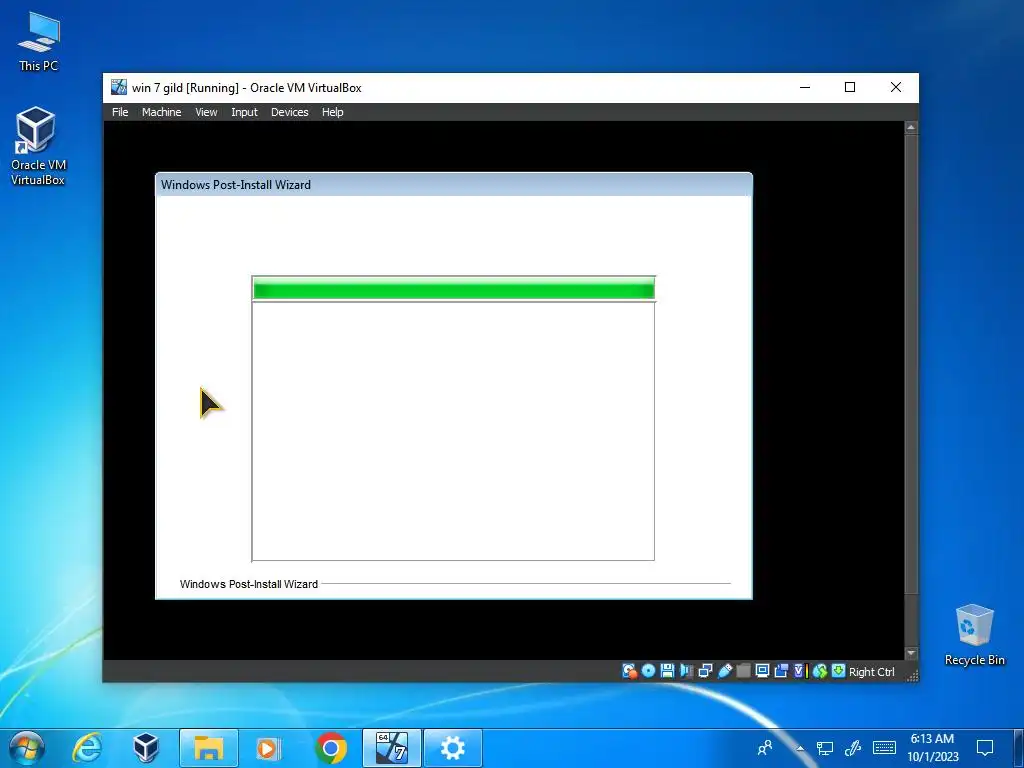Click the keyboard capture green arrow icon

(x=838, y=671)
